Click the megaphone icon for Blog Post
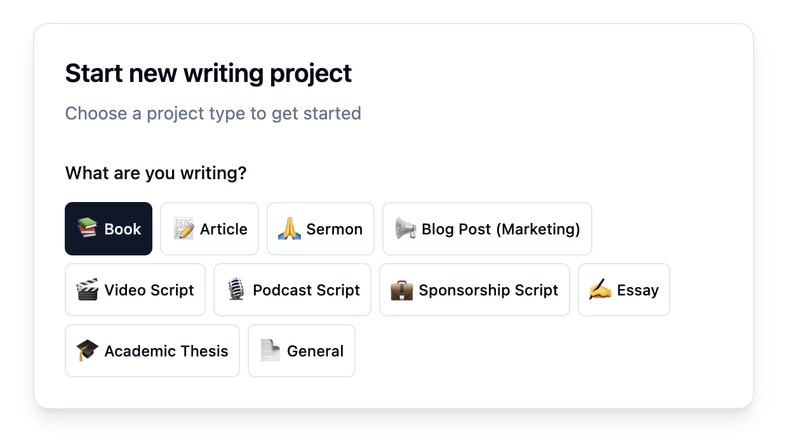The height and width of the screenshot is (446, 800). click(405, 229)
